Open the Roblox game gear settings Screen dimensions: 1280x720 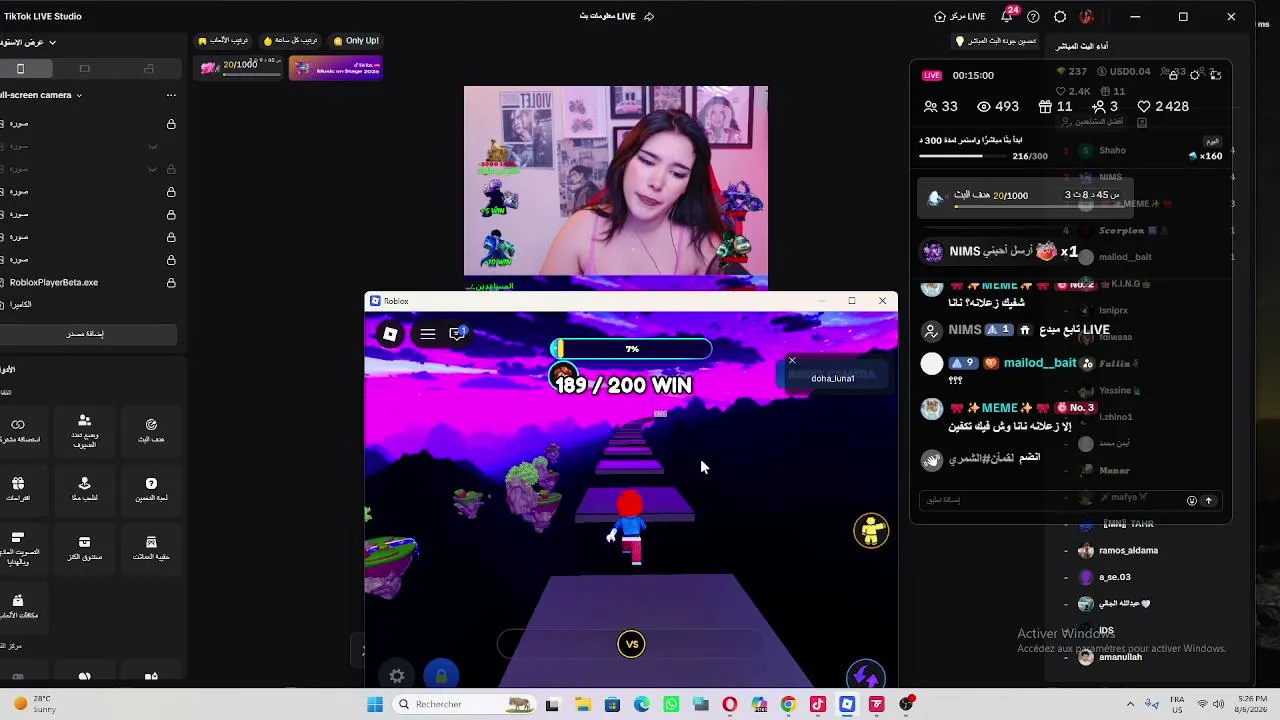click(x=397, y=676)
